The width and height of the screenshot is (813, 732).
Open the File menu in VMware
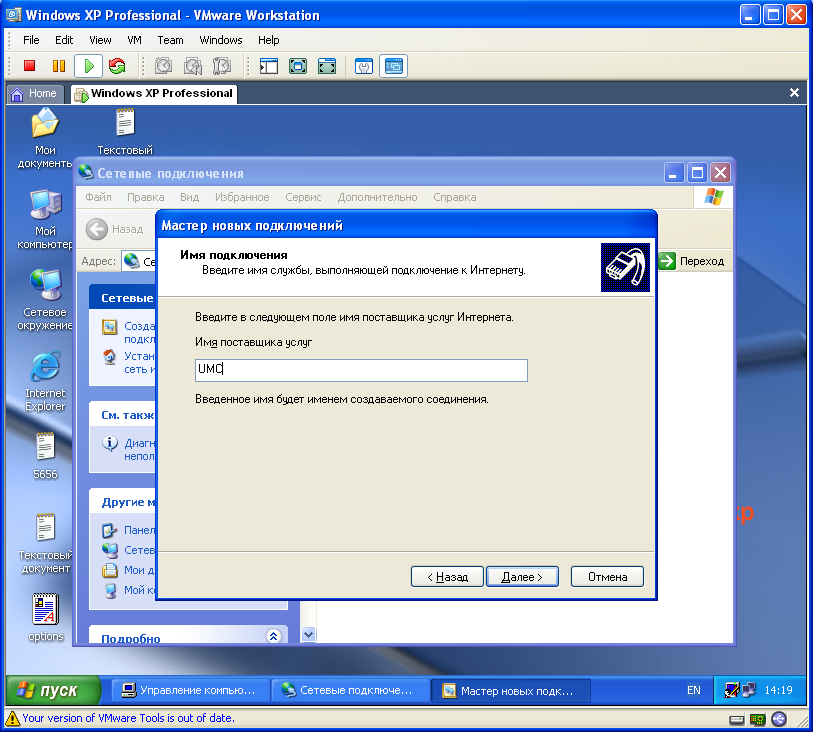tap(31, 40)
